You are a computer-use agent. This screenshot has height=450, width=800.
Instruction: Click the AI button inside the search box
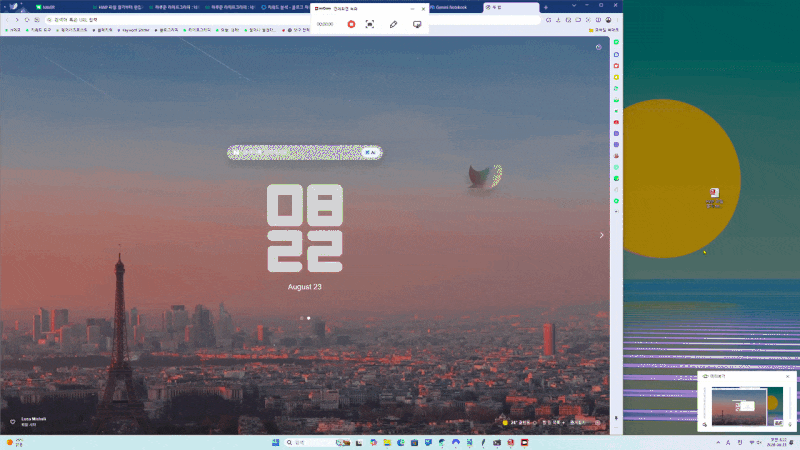point(371,152)
